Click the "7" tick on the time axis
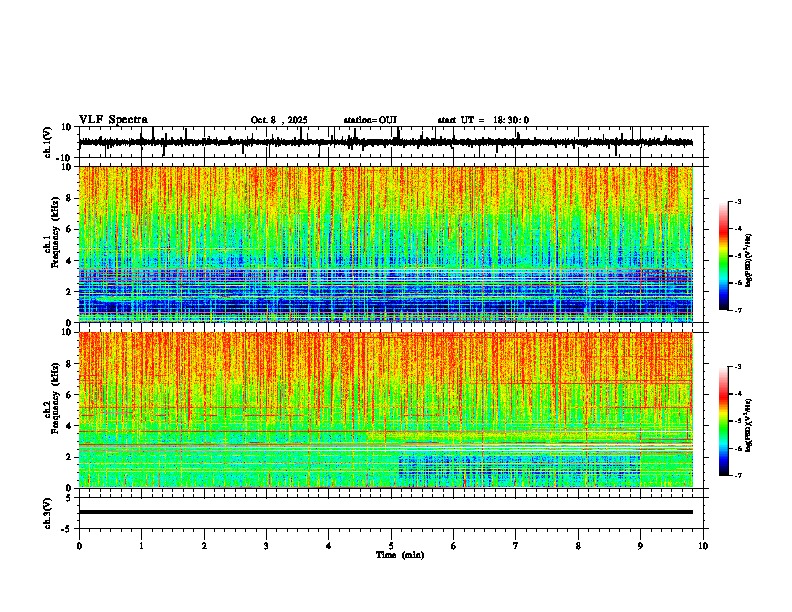 click(x=516, y=546)
